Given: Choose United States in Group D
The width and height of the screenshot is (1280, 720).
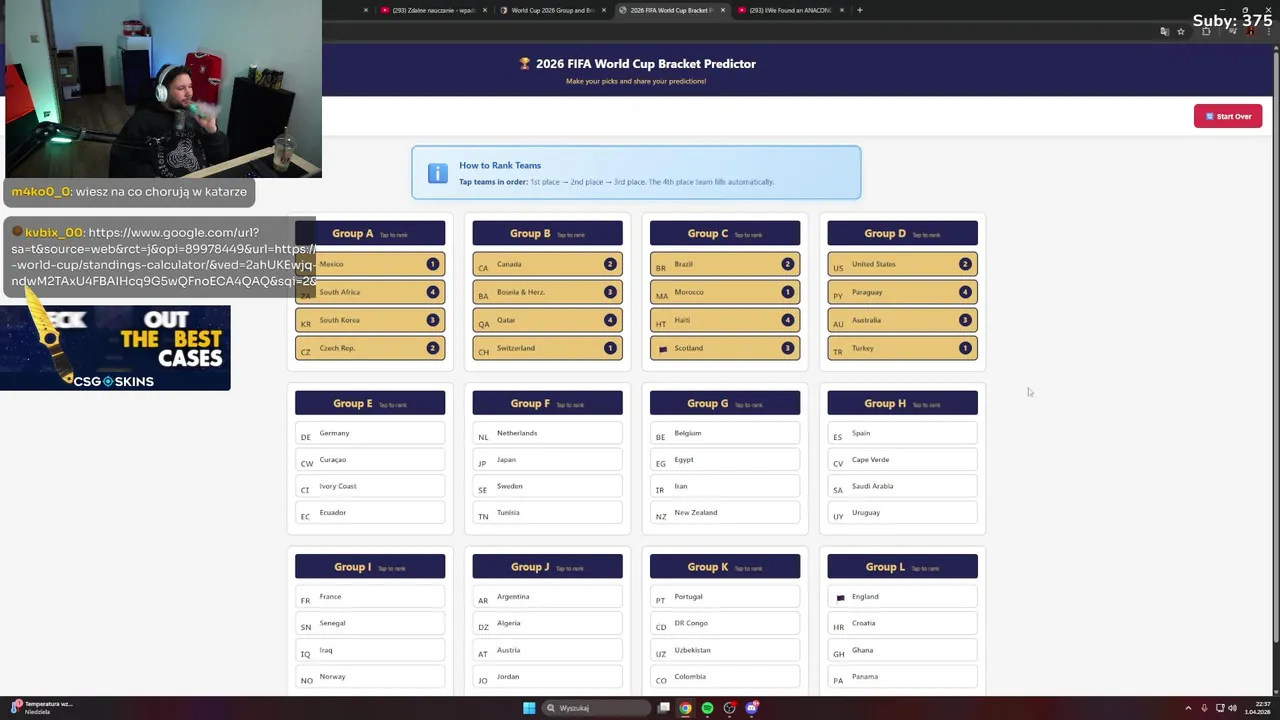Looking at the screenshot, I should click(902, 264).
